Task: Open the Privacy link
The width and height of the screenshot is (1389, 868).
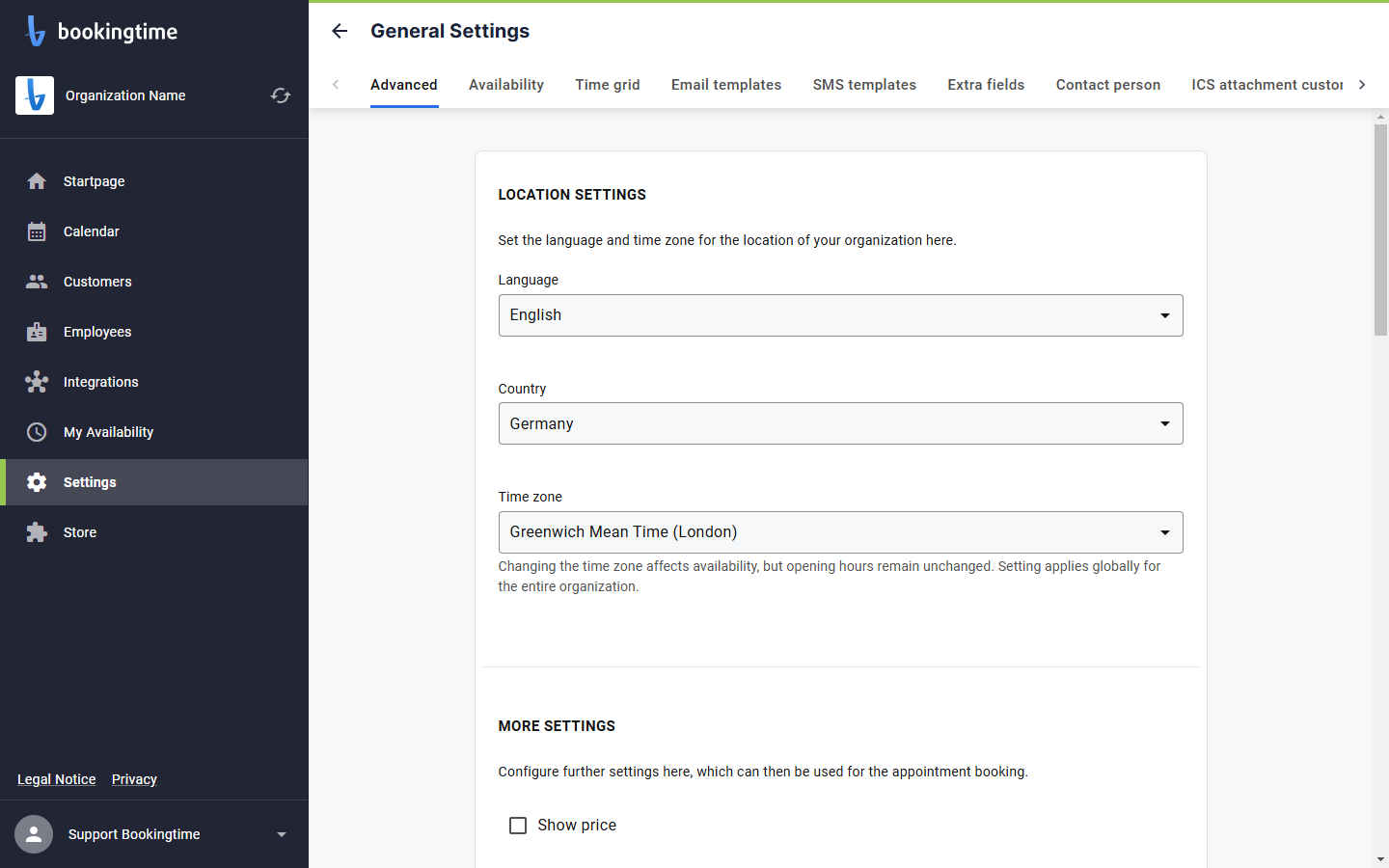Action: (134, 779)
